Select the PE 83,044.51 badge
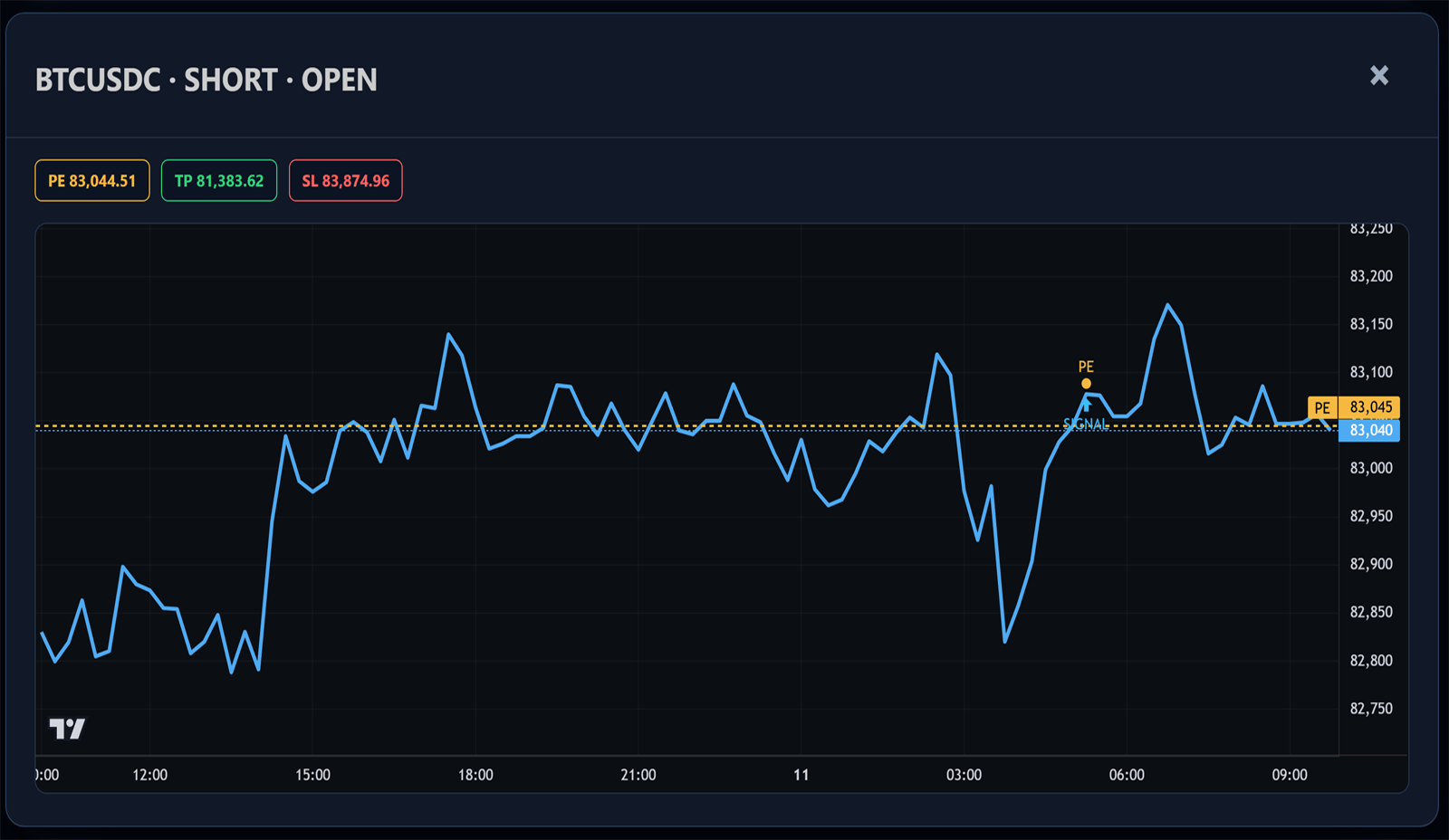Screen dimensions: 1449x840 [92, 180]
